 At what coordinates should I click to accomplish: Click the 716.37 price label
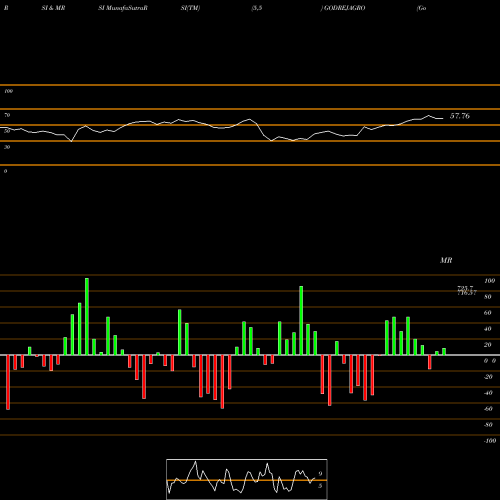click(x=467, y=293)
